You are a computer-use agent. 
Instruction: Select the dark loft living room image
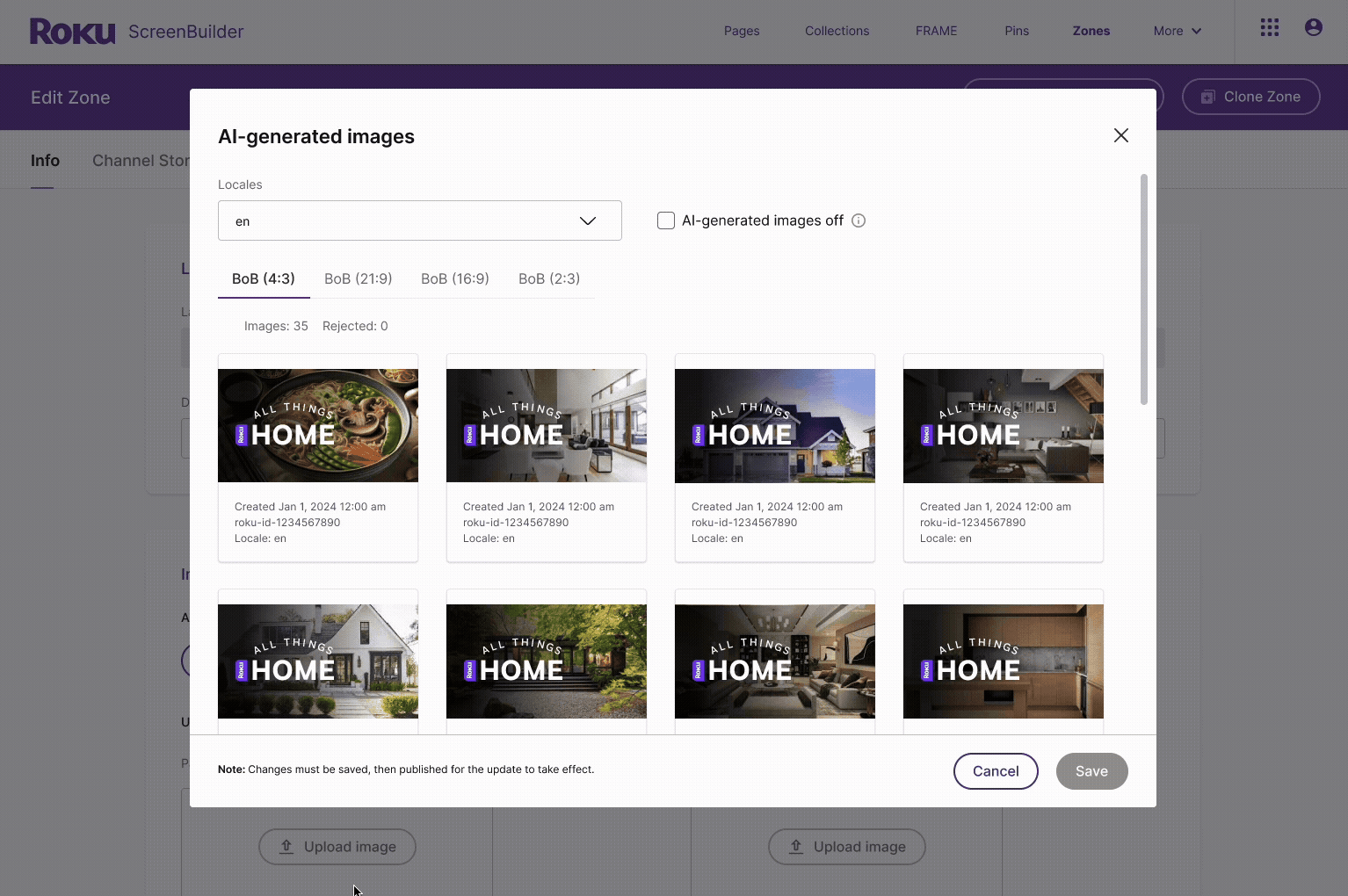(1004, 425)
